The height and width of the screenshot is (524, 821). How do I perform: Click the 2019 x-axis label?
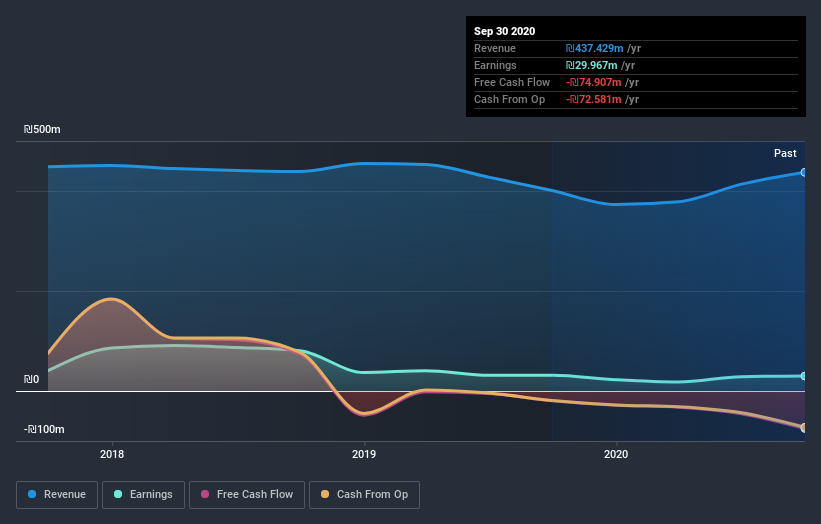364,454
